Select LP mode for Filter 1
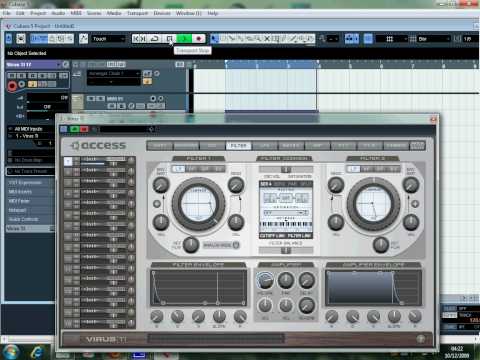This screenshot has height=360, width=480. coord(179,169)
